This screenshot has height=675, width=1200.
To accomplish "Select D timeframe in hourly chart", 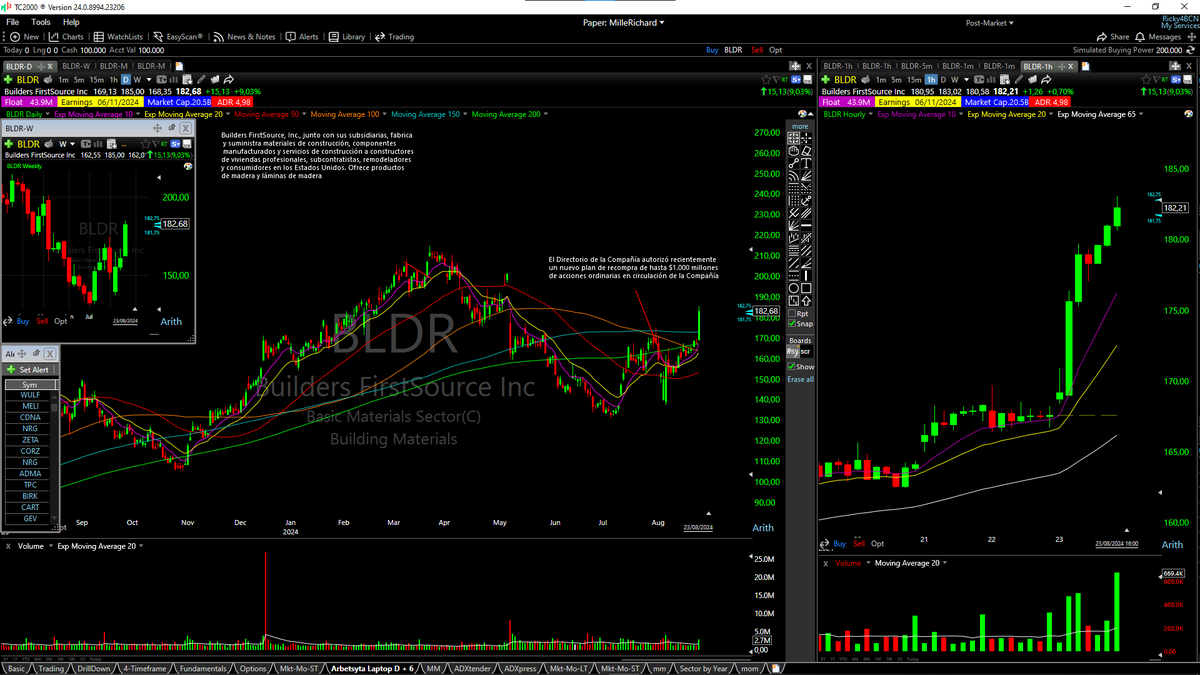I will pos(943,79).
